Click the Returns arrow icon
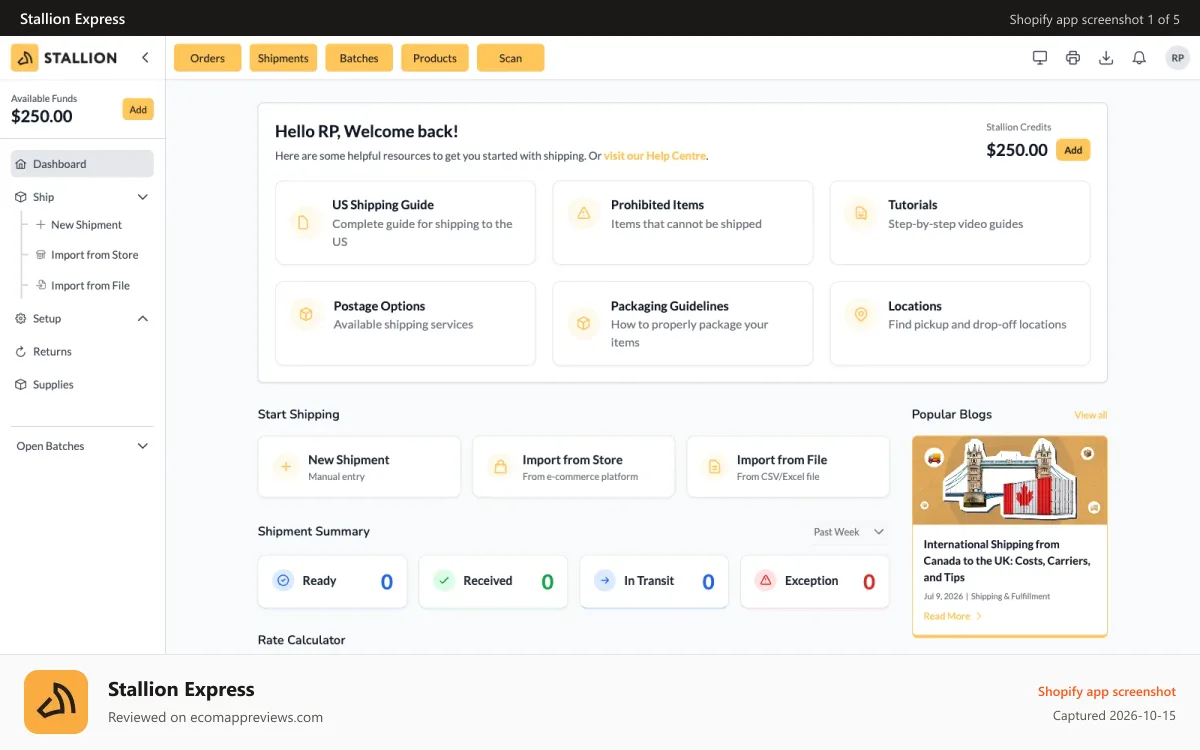 [x=21, y=352]
